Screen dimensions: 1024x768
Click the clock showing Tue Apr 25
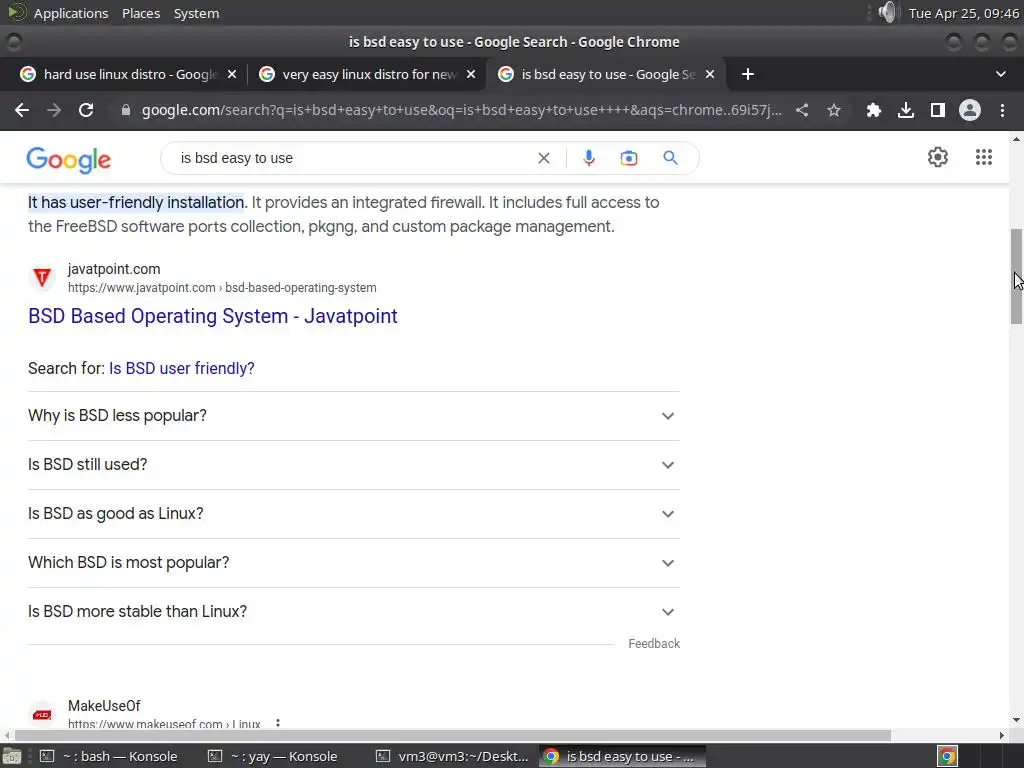963,13
